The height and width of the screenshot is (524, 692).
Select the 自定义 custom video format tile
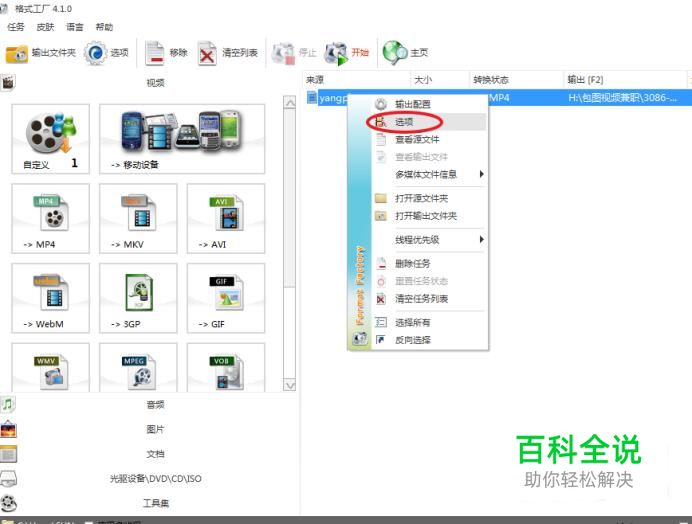(x=50, y=139)
